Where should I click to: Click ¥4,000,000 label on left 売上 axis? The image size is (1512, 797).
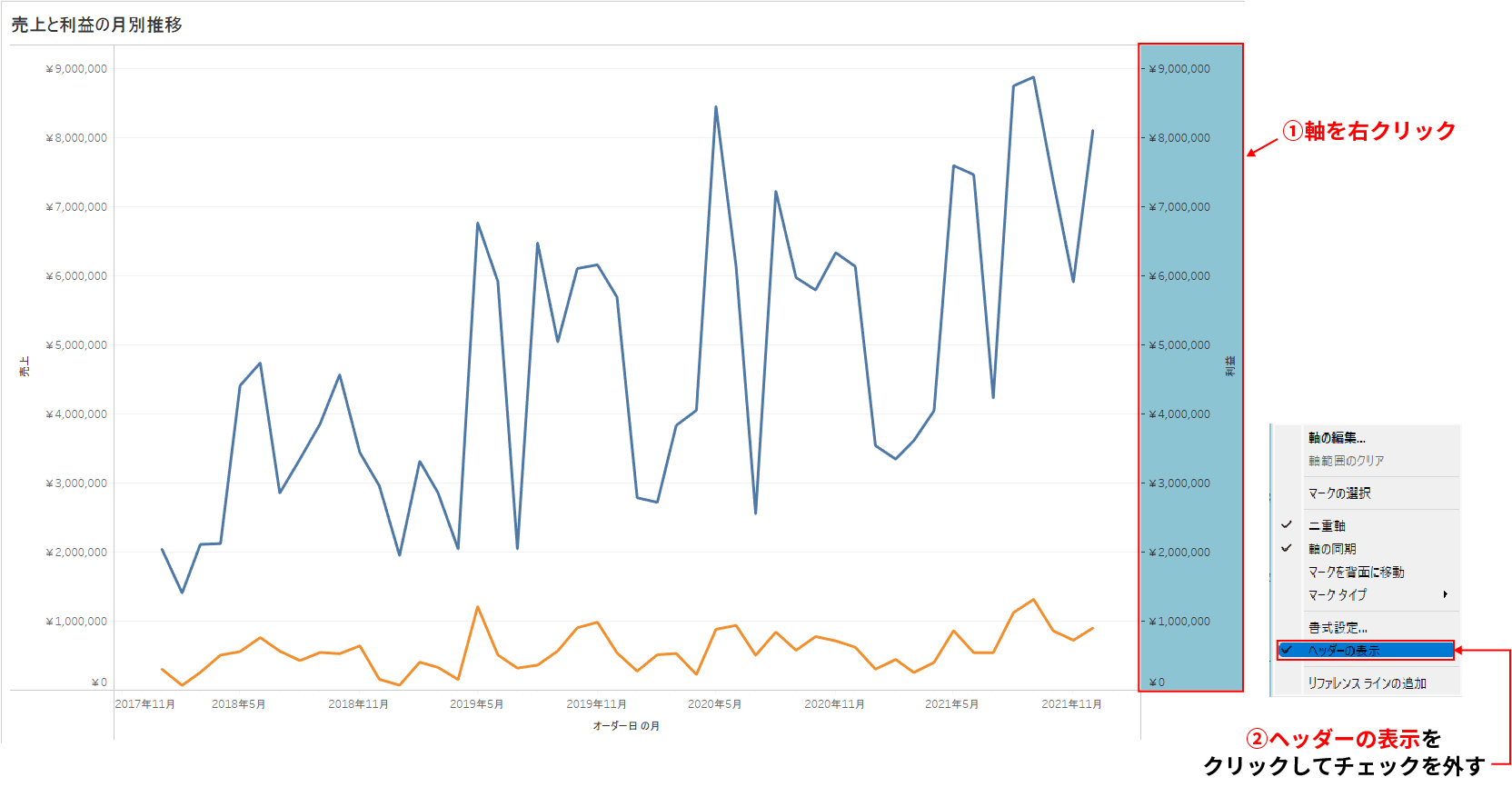pyautogui.click(x=76, y=414)
